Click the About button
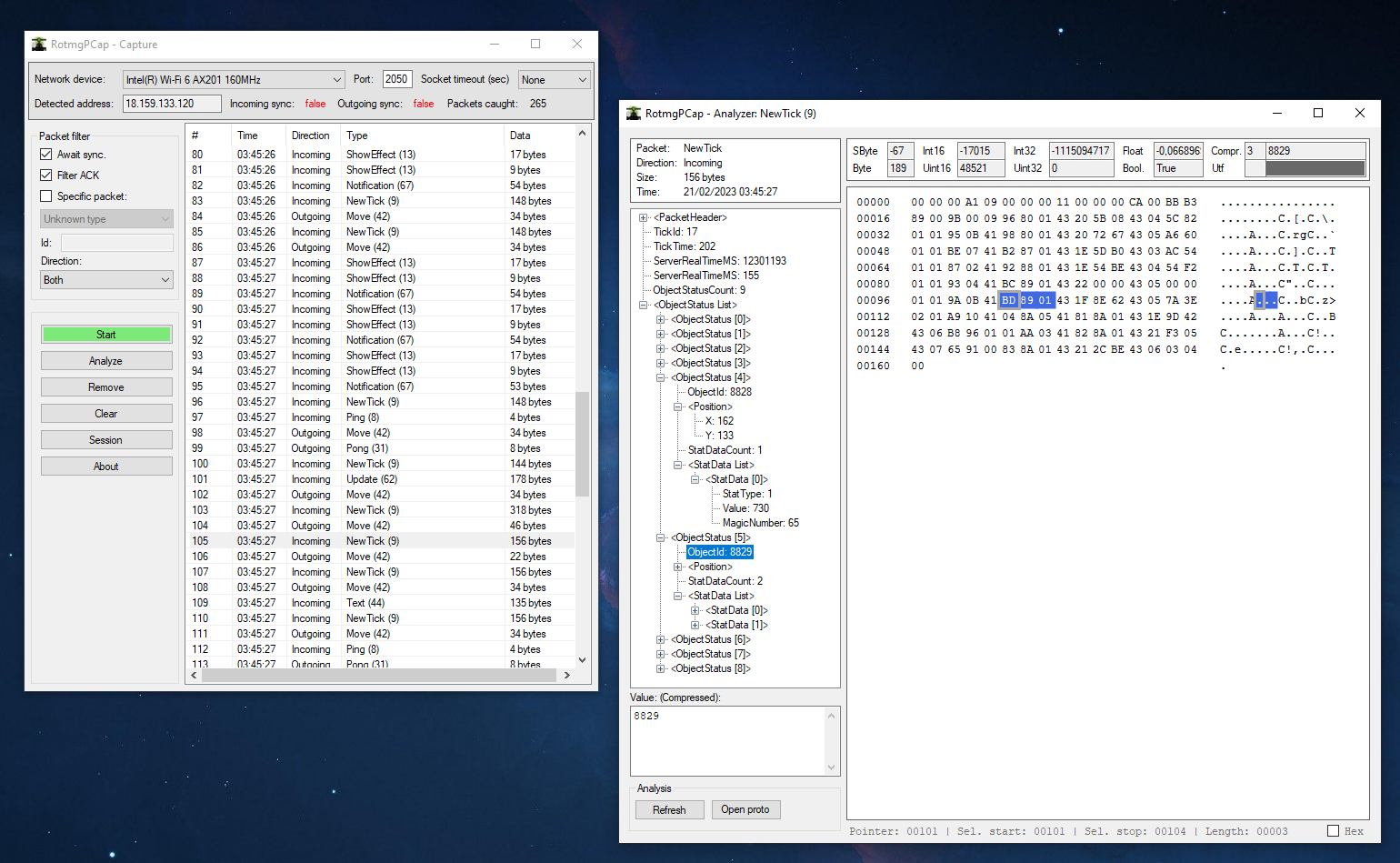1400x863 pixels. 106,467
